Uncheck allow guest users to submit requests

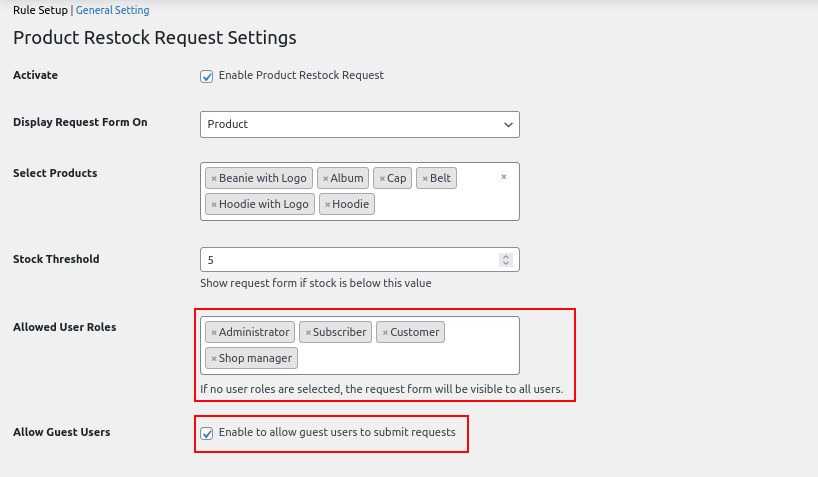click(x=207, y=433)
